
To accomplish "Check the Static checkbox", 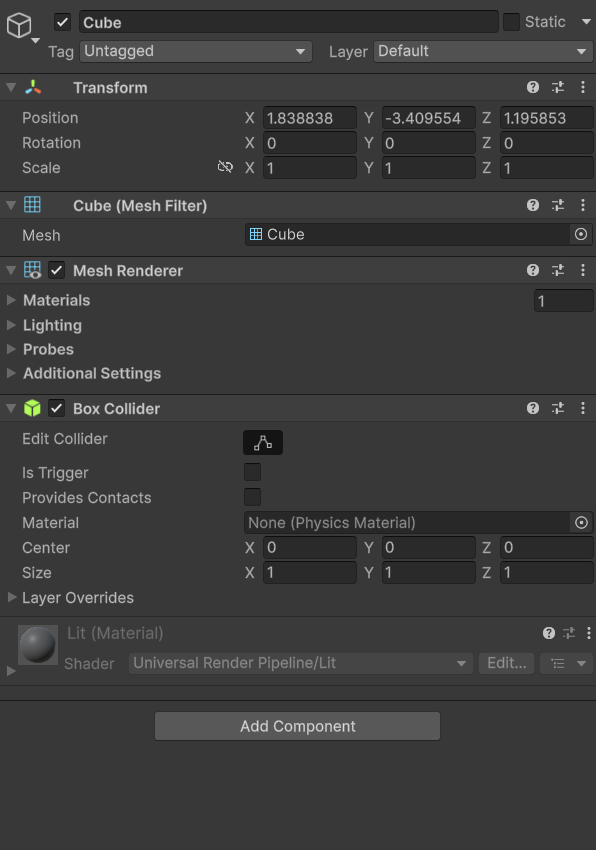I will (511, 22).
